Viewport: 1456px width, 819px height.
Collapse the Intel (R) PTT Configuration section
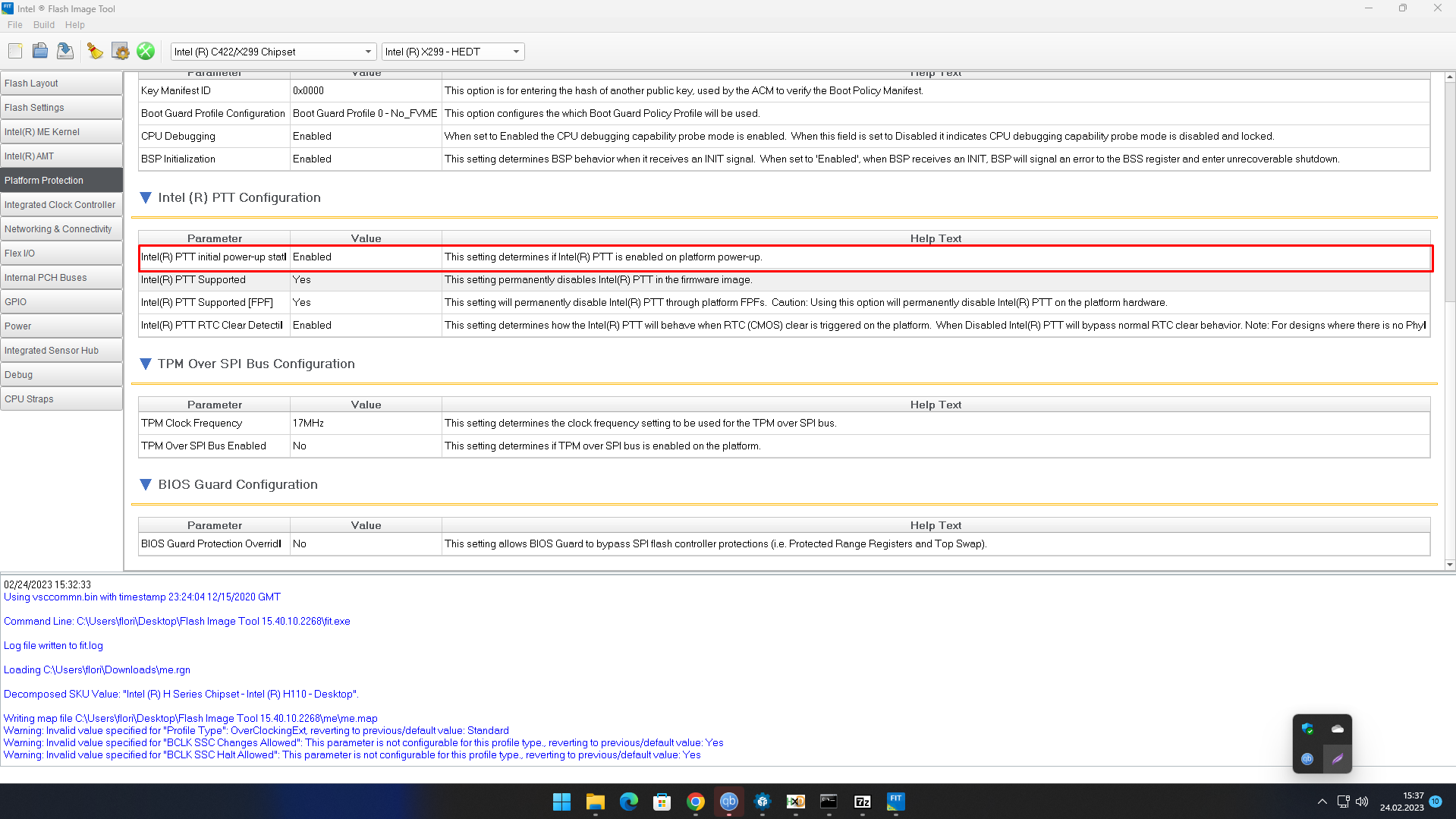(x=146, y=197)
